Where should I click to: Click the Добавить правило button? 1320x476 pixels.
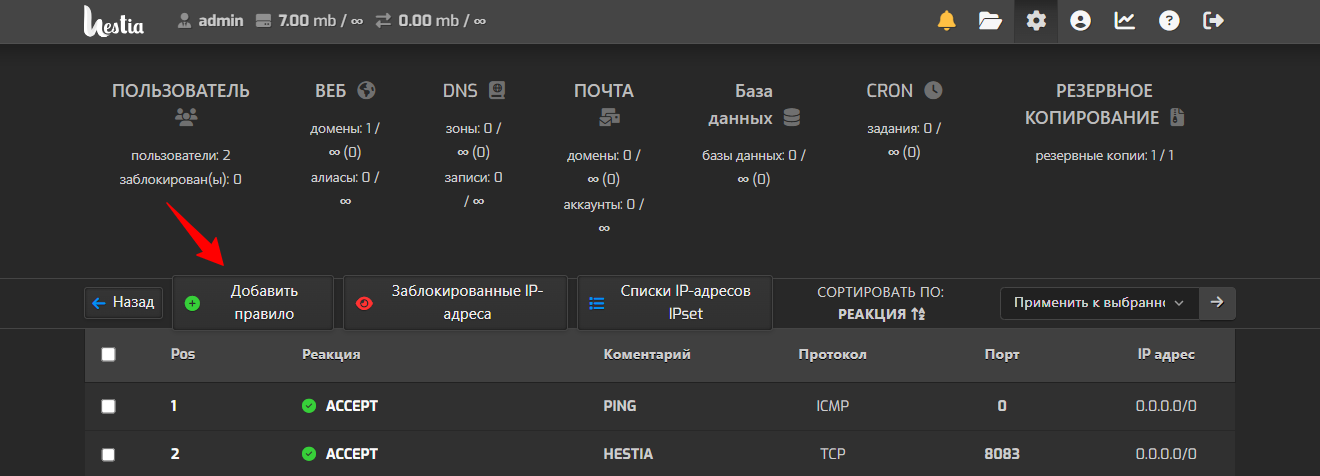253,302
